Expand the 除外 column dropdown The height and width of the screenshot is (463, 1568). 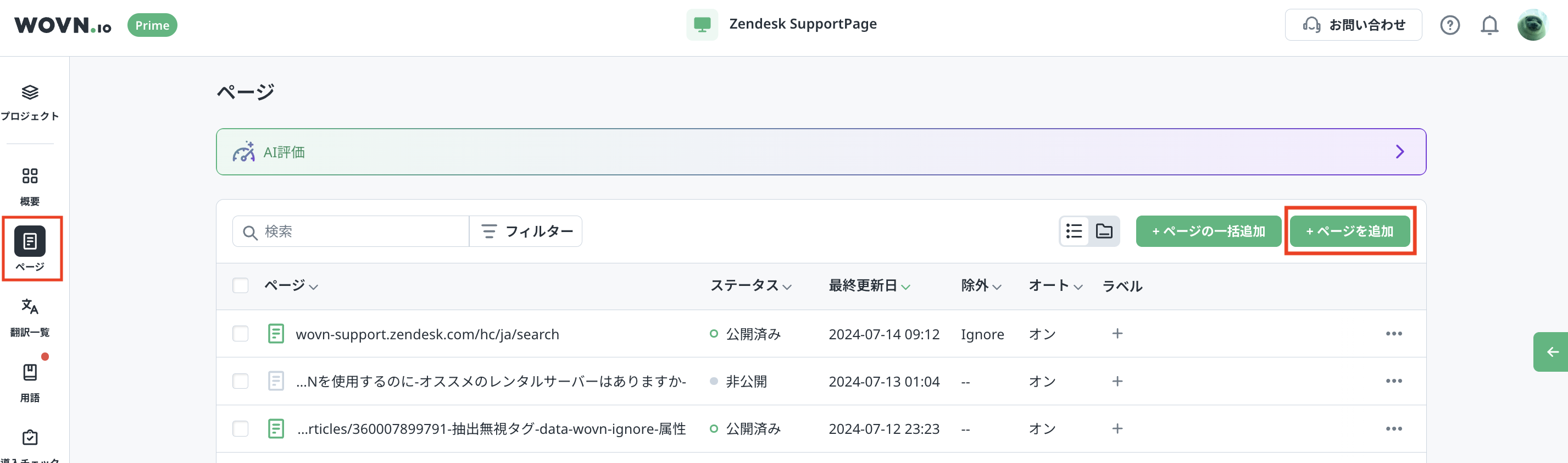point(981,286)
